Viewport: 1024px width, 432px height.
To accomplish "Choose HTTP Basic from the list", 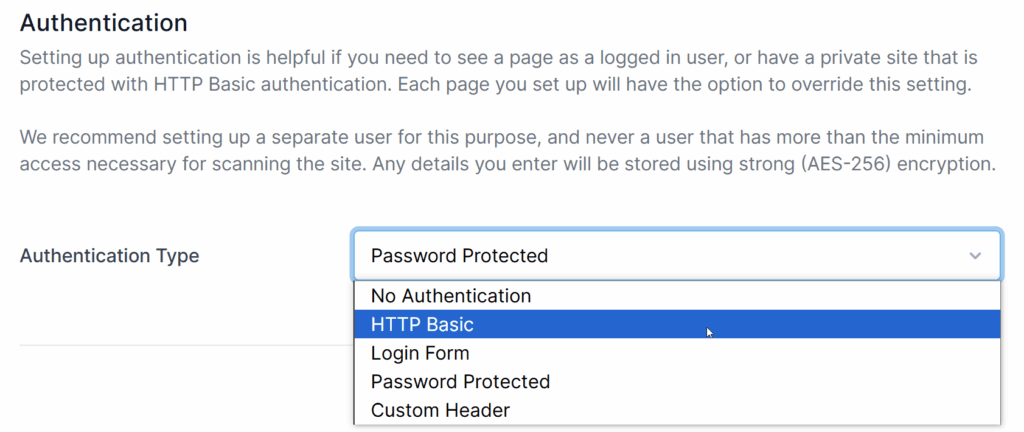I will 422,325.
